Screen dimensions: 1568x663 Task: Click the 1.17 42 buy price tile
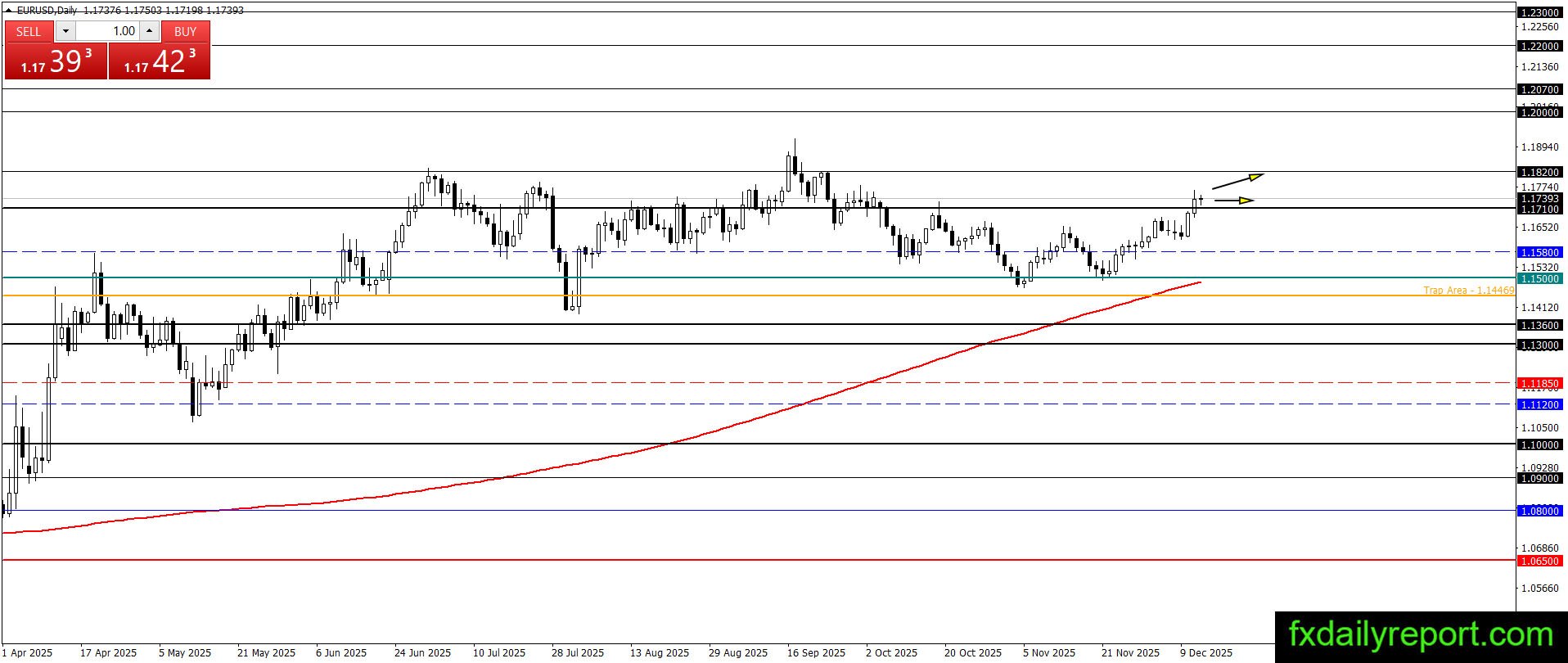point(160,61)
